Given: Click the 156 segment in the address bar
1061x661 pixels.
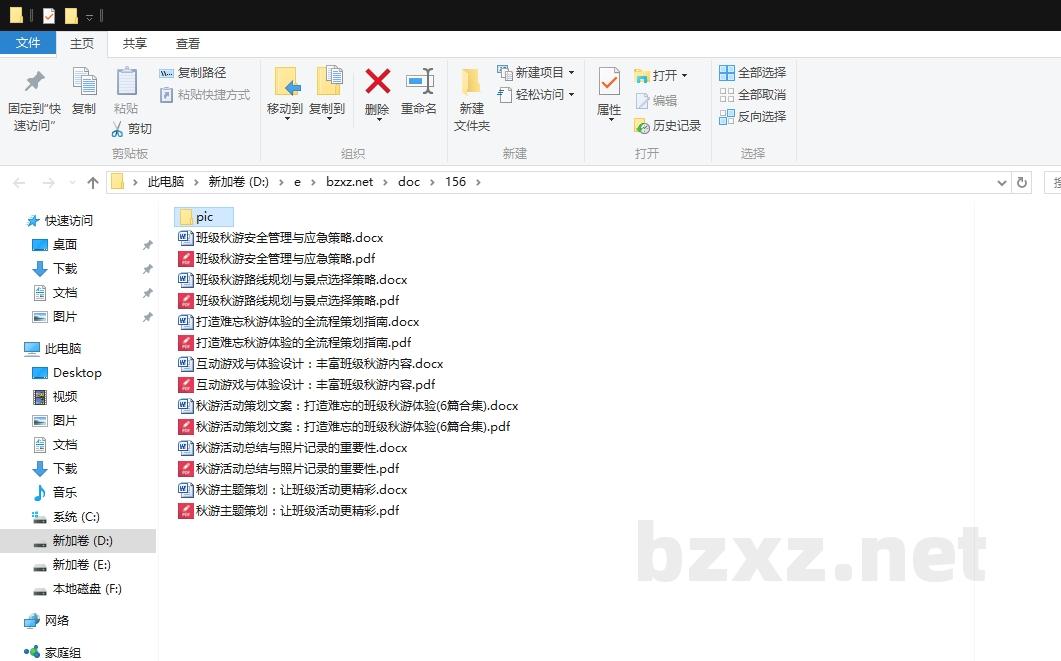Looking at the screenshot, I should point(455,182).
